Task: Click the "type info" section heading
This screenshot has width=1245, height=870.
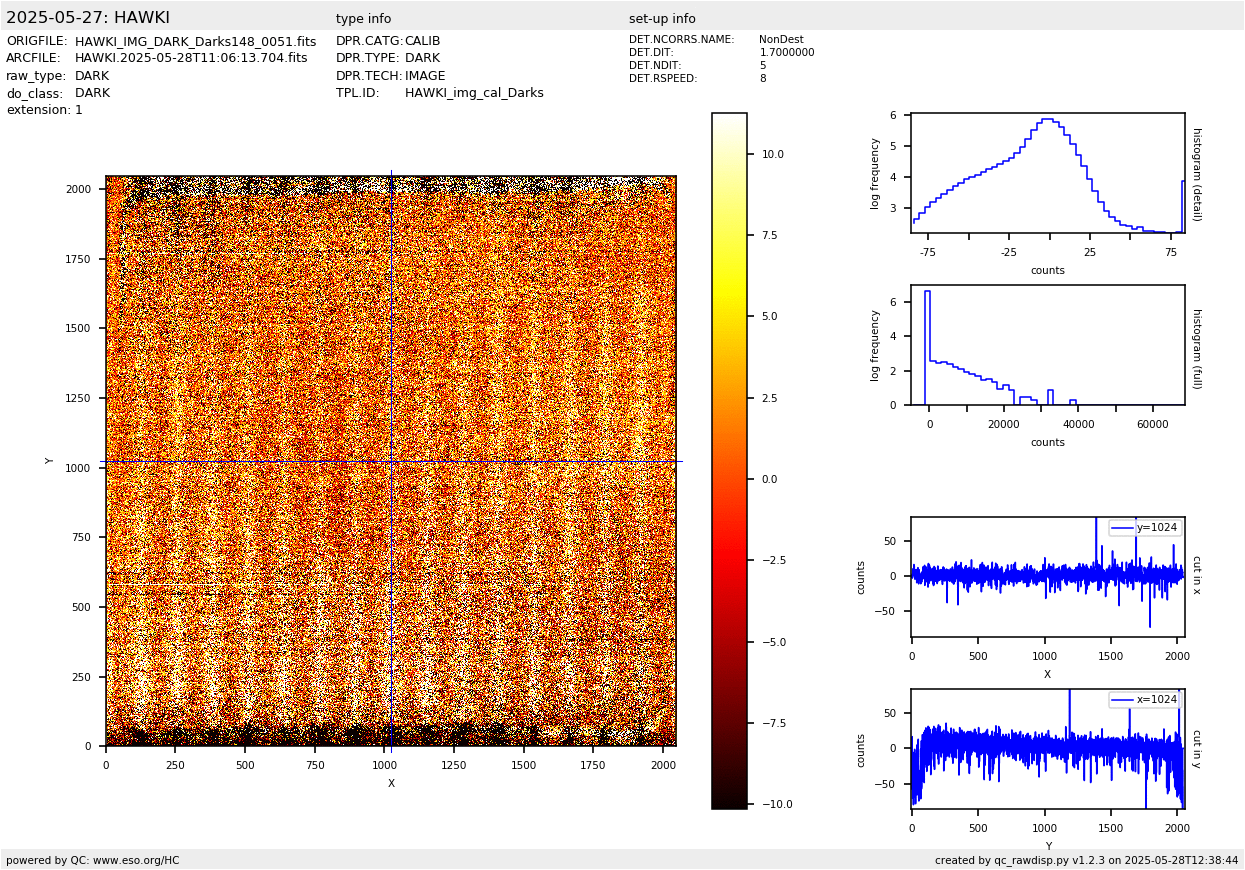Action: 363,19
